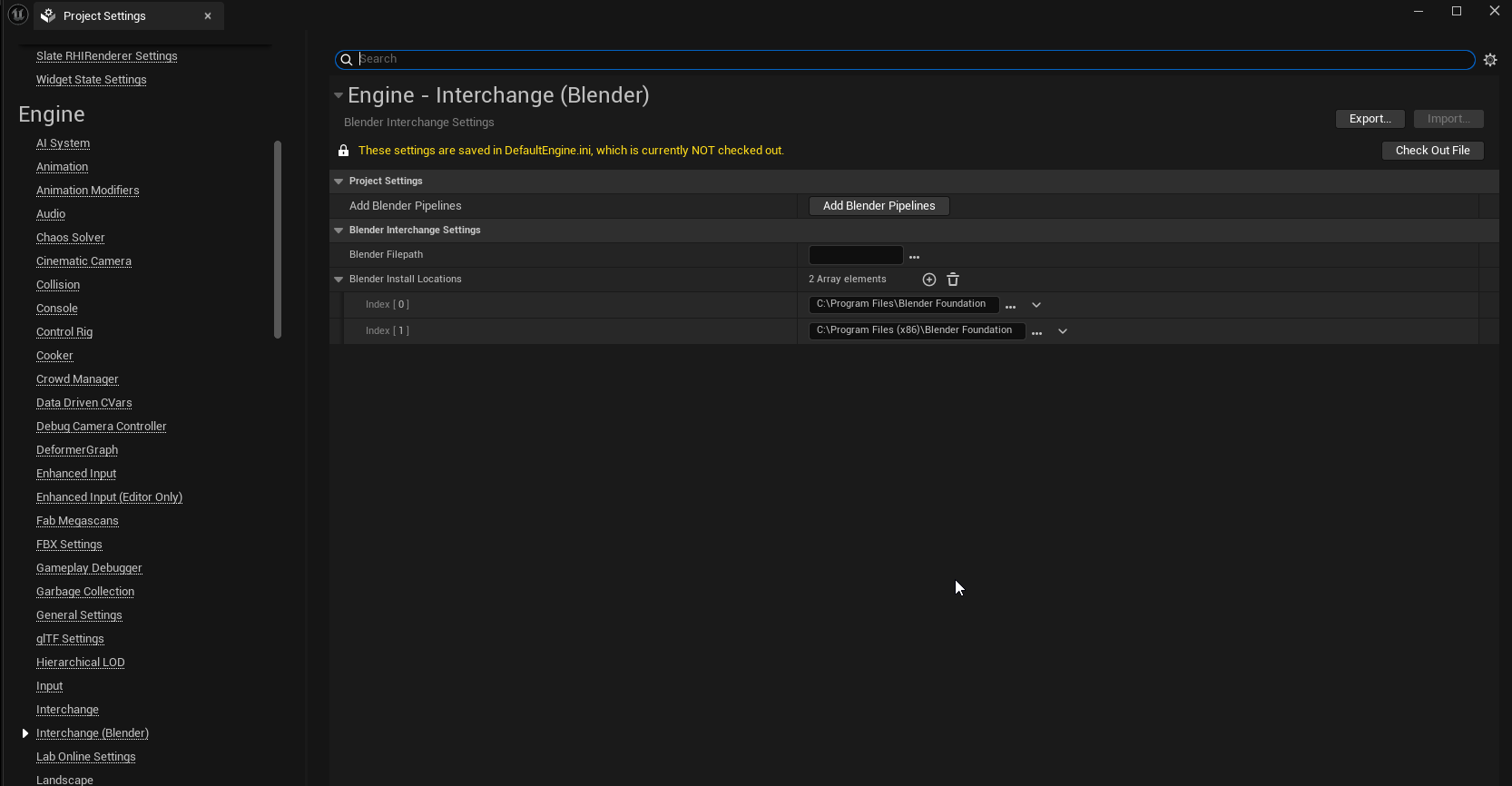Screen dimensions: 1512x786
Task: Click the Blender Filepath text field
Action: (x=856, y=255)
